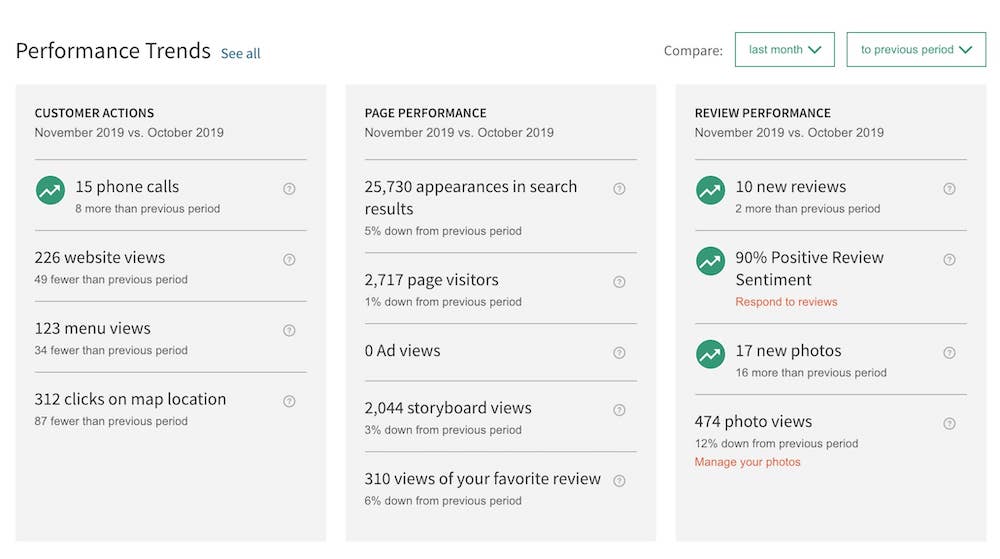This screenshot has height=559, width=1000.
Task: Click help icon next to 226 website views
Action: pos(289,259)
